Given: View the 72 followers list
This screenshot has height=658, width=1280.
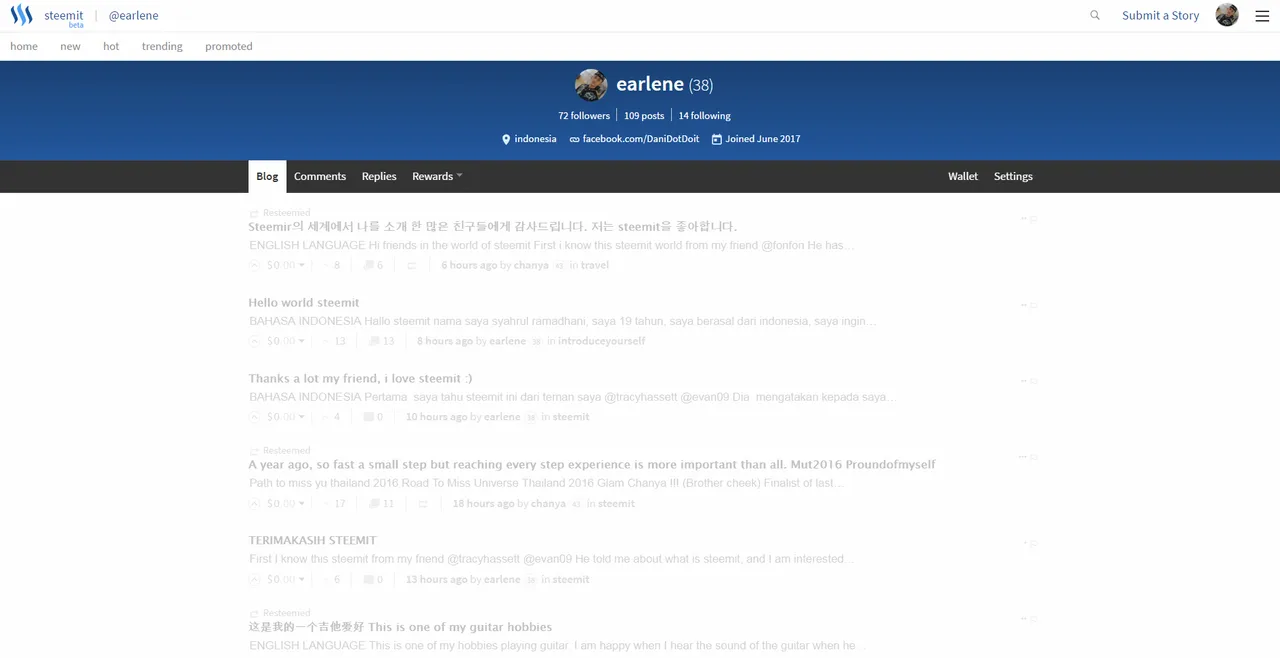Looking at the screenshot, I should [584, 116].
